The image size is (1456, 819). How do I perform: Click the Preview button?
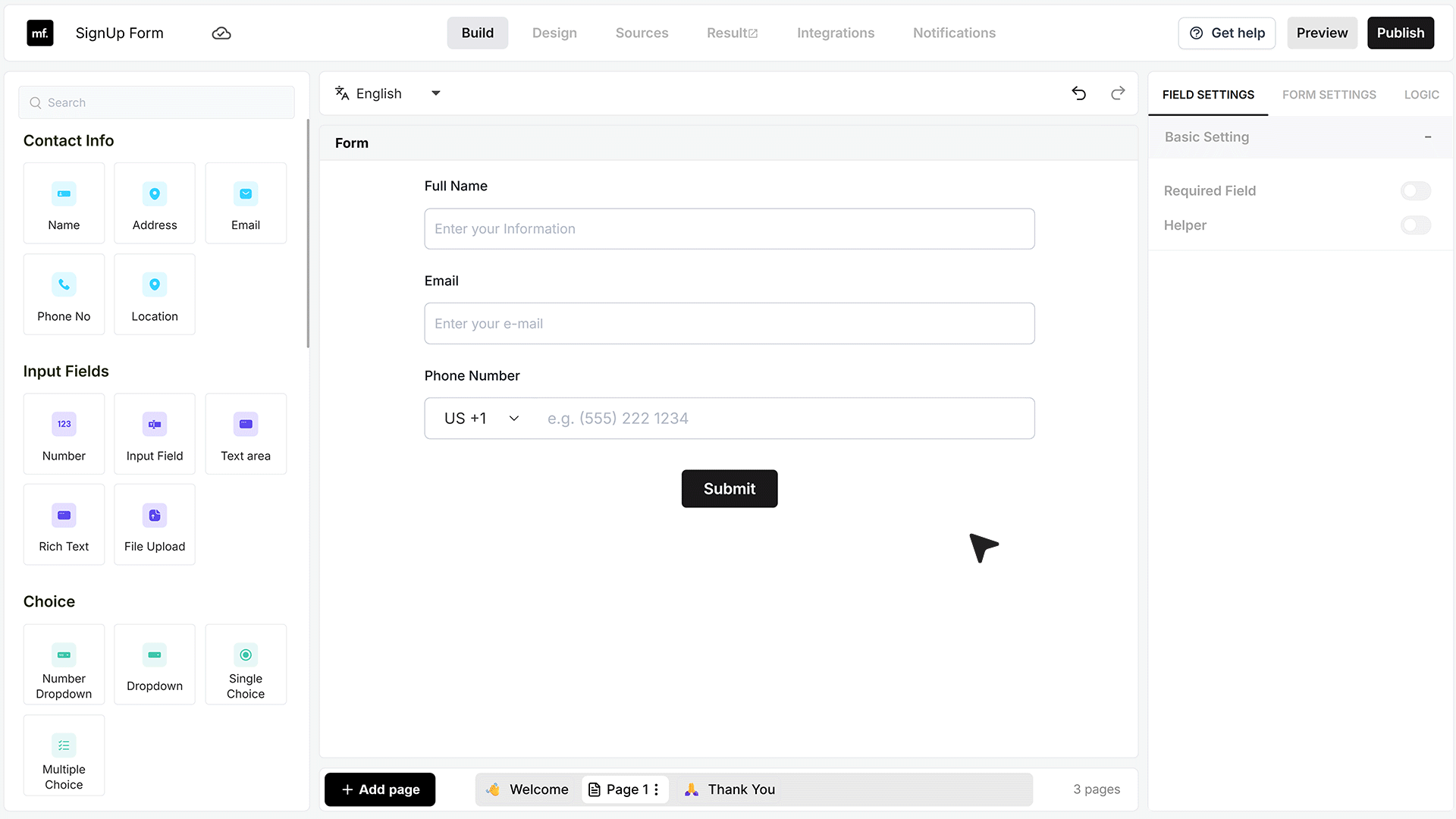(x=1322, y=33)
